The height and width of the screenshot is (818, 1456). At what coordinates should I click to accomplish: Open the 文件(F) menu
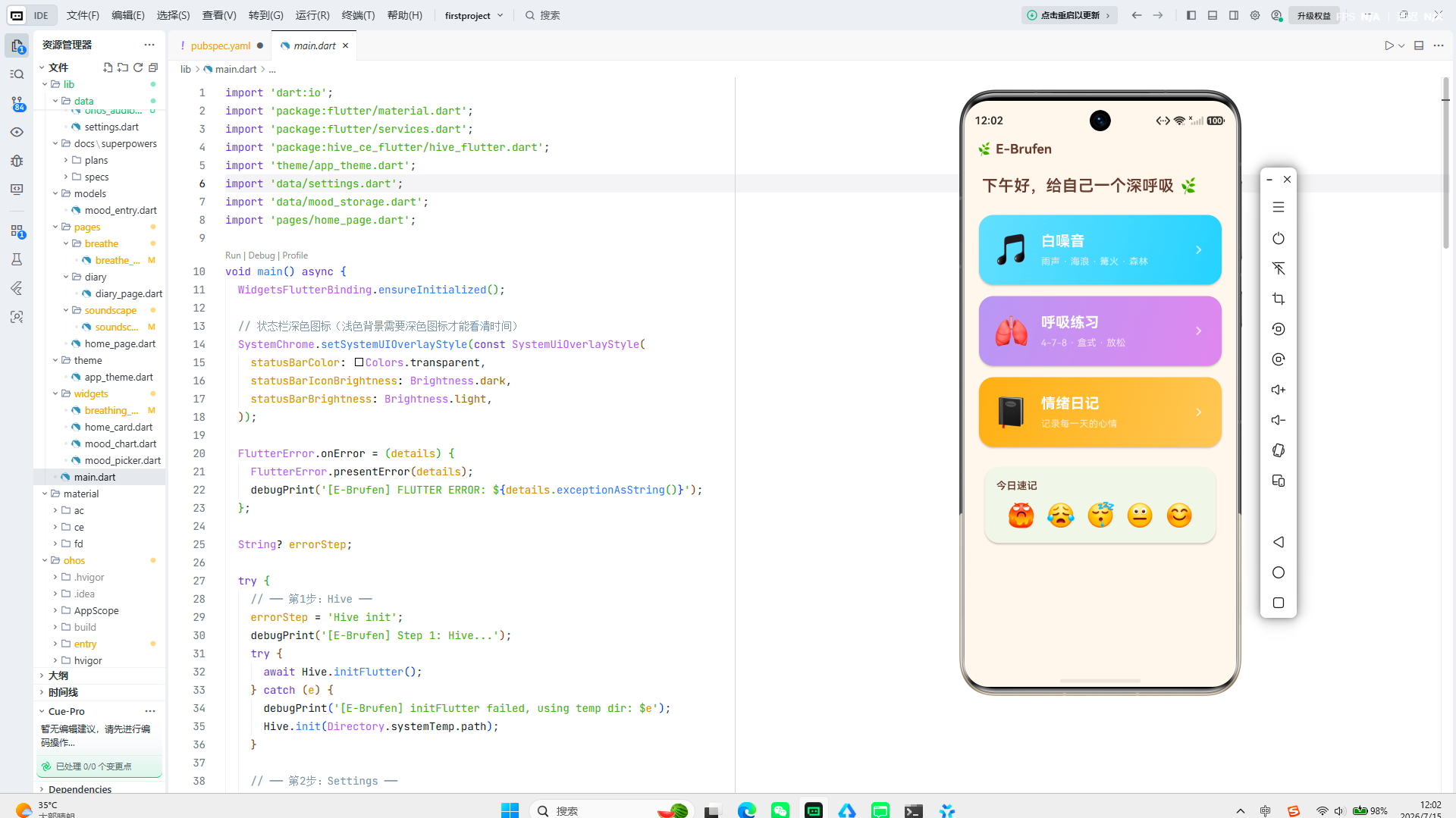point(83,15)
